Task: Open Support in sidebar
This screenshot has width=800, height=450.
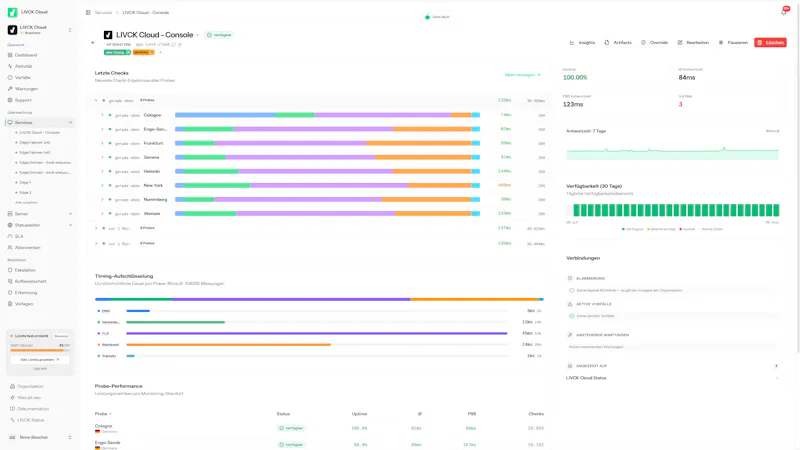Action: [x=40, y=100]
